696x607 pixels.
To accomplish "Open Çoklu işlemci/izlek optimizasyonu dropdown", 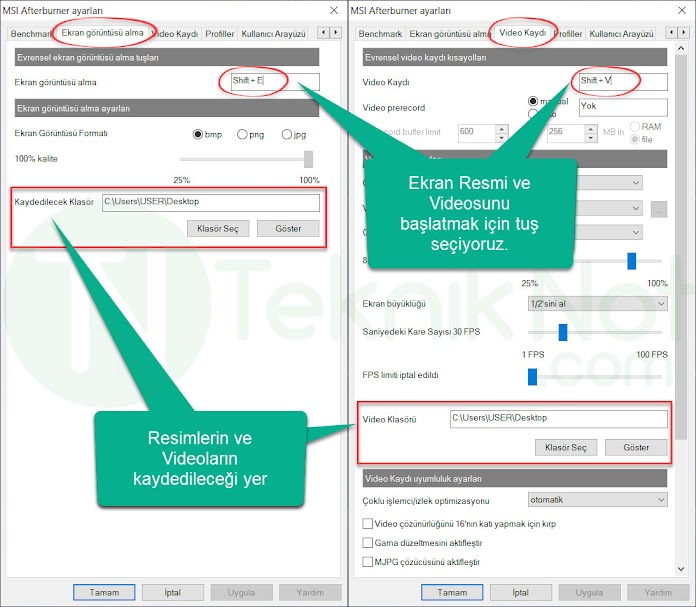I will (597, 500).
